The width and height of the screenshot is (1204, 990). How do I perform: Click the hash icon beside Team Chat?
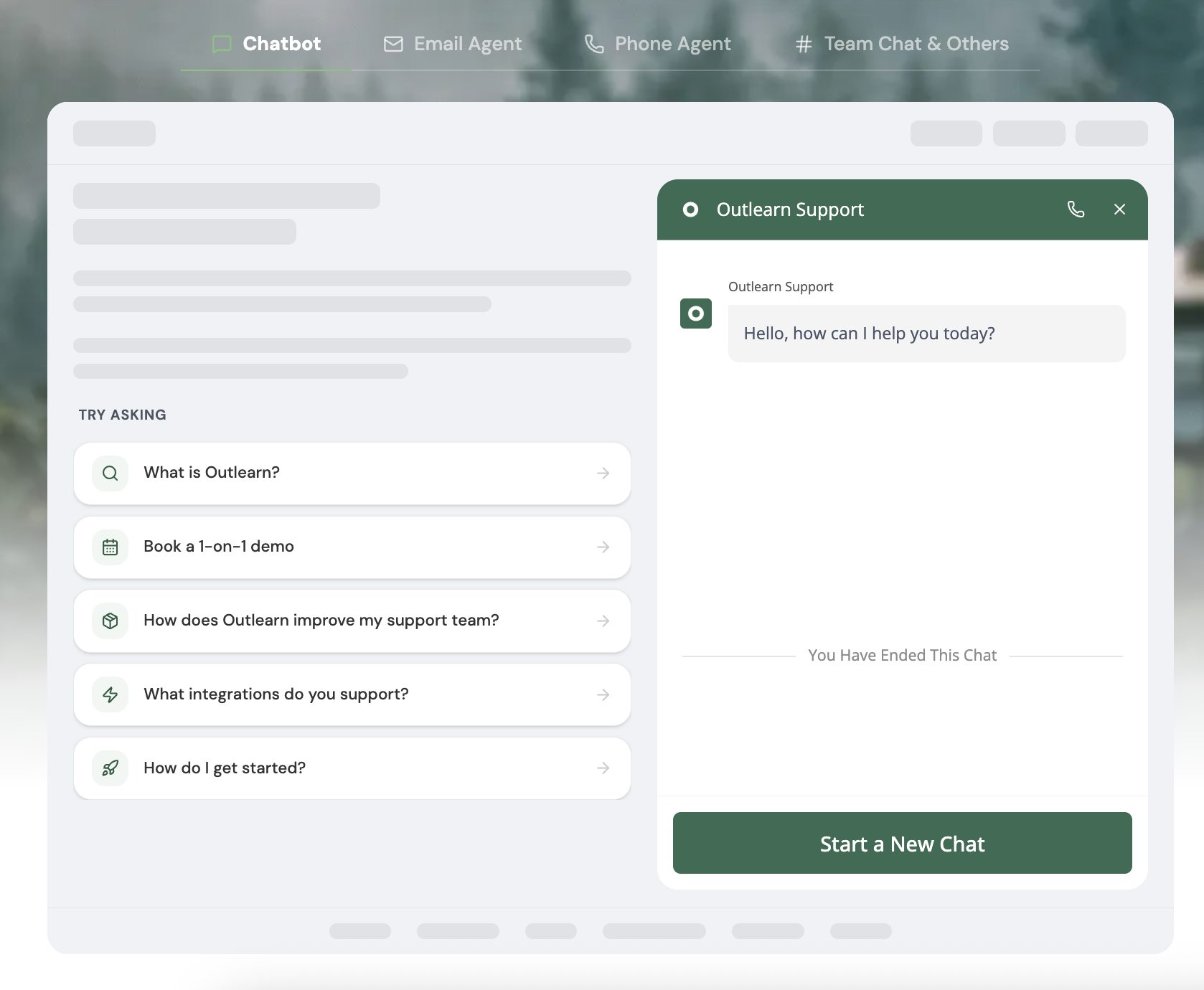[804, 44]
